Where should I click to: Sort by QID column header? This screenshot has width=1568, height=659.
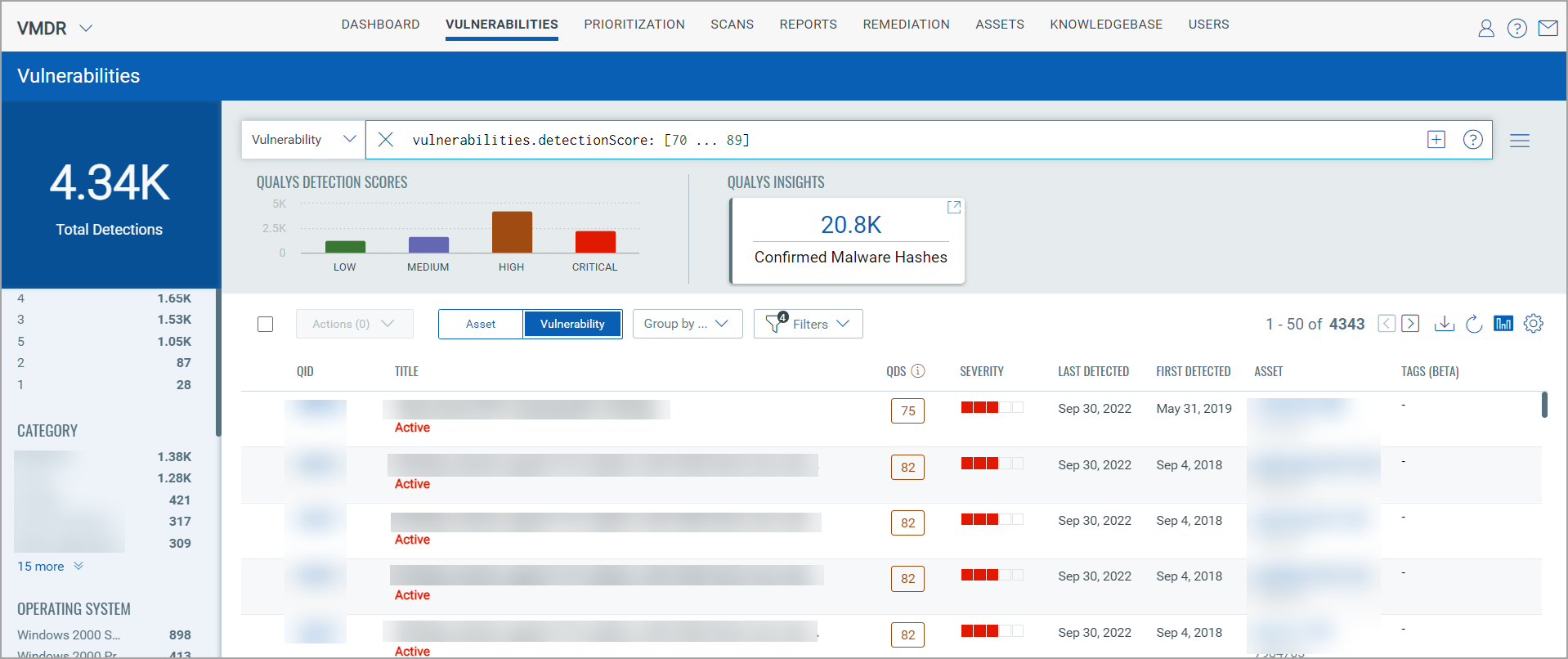click(305, 371)
